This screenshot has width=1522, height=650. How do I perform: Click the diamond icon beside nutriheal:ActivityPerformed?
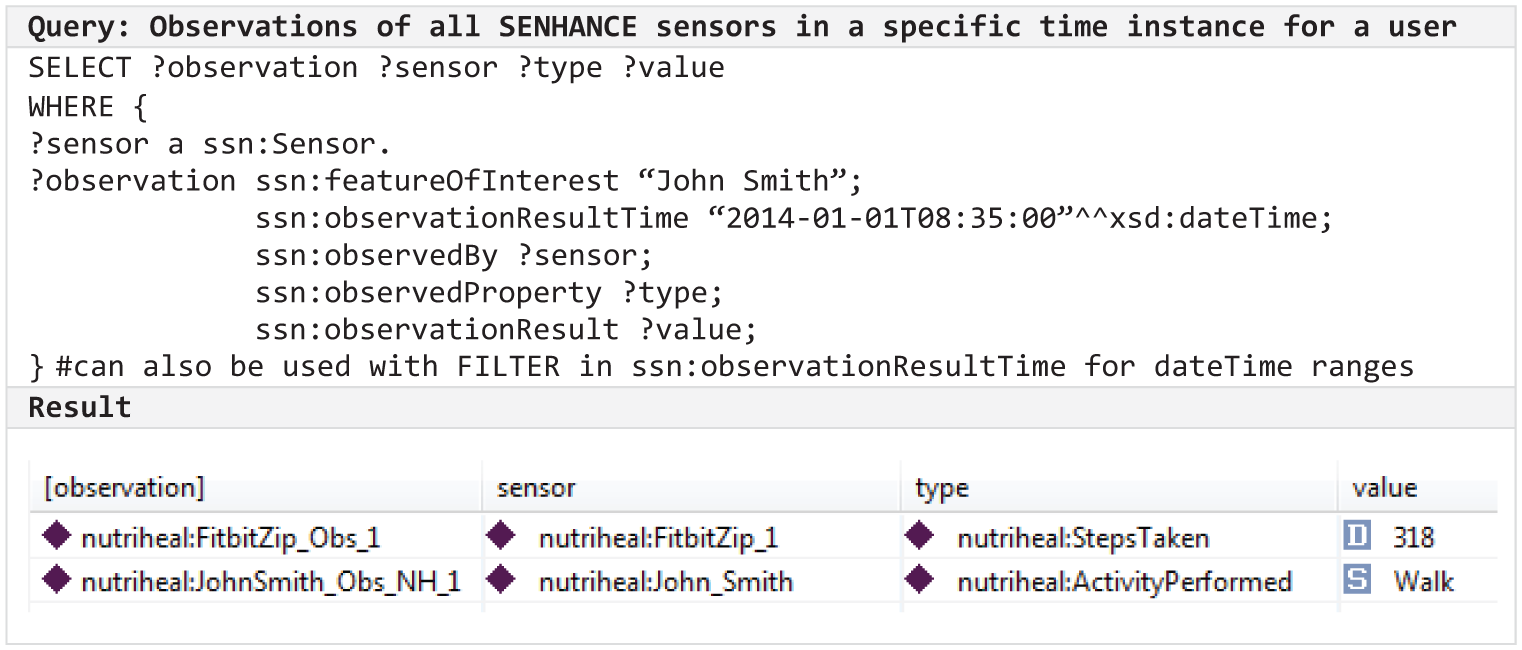click(919, 579)
